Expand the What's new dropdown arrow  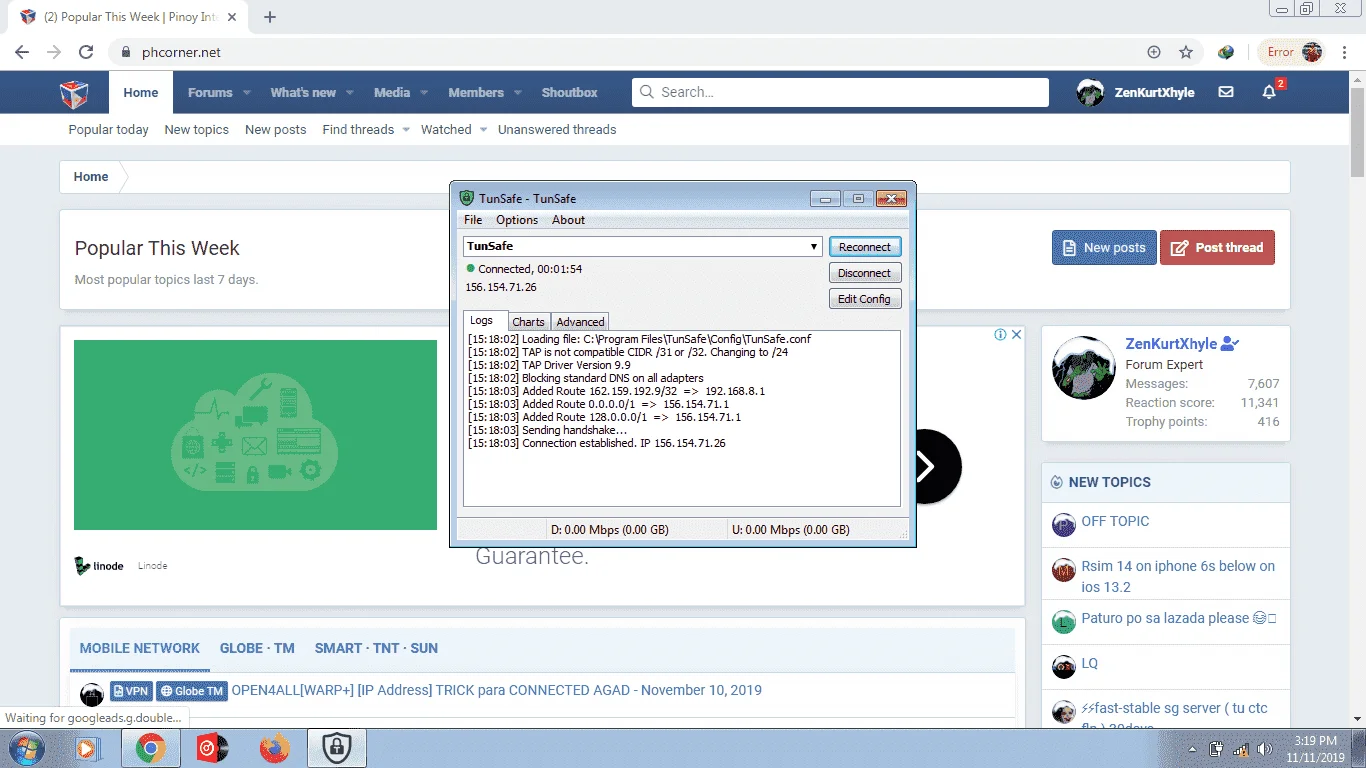pos(350,93)
